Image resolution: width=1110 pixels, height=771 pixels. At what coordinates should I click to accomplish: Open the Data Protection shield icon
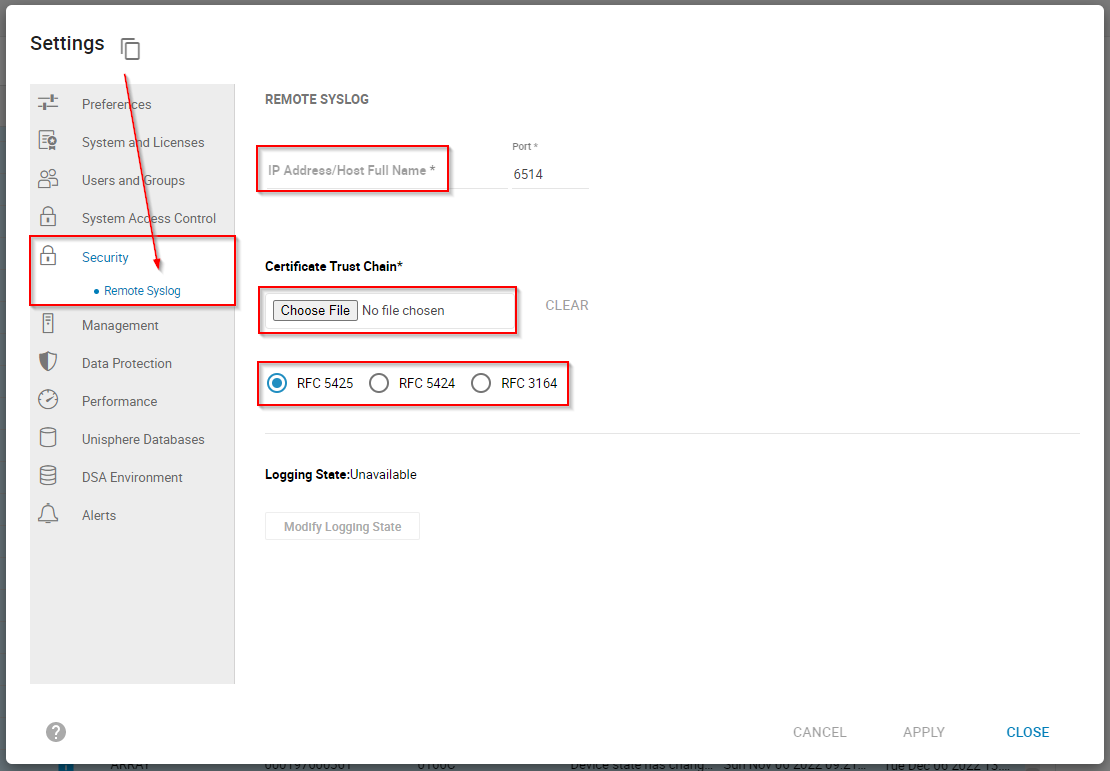click(48, 362)
